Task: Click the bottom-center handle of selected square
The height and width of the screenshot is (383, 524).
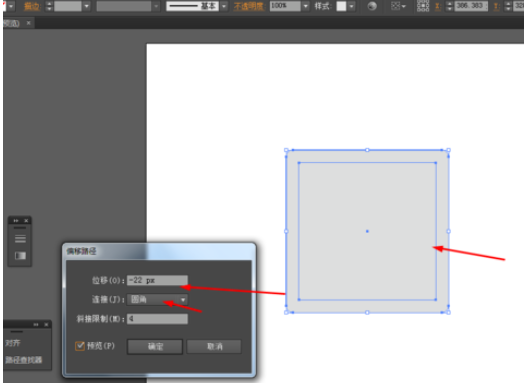Action: pos(367,312)
